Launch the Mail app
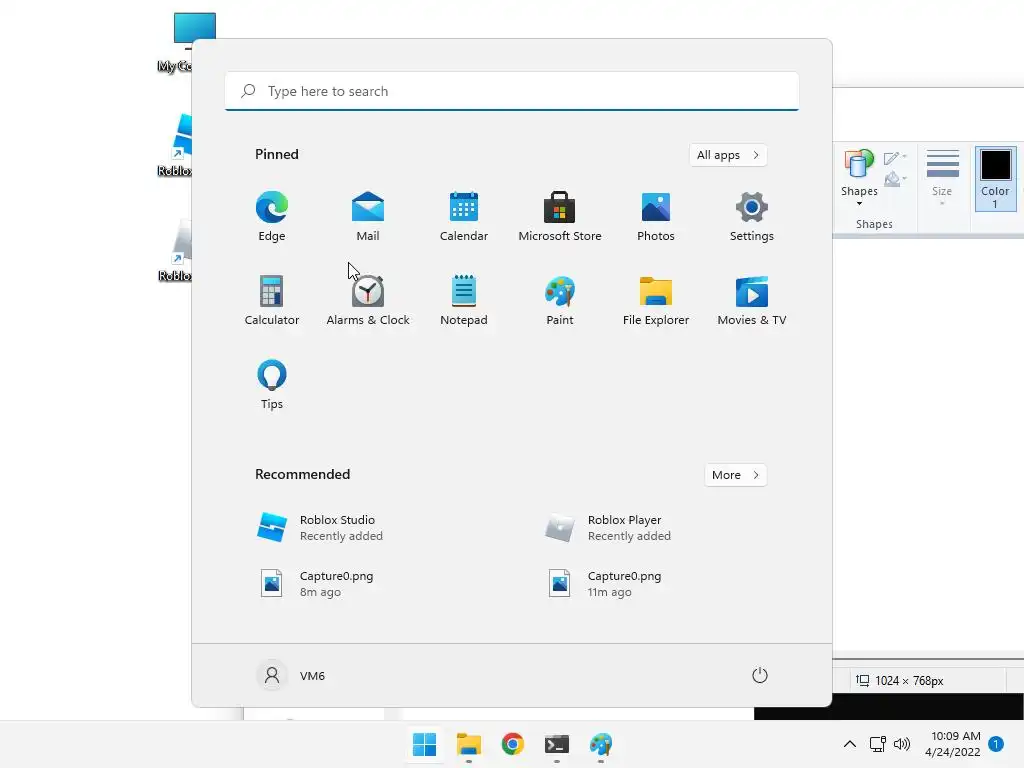 pos(368,216)
